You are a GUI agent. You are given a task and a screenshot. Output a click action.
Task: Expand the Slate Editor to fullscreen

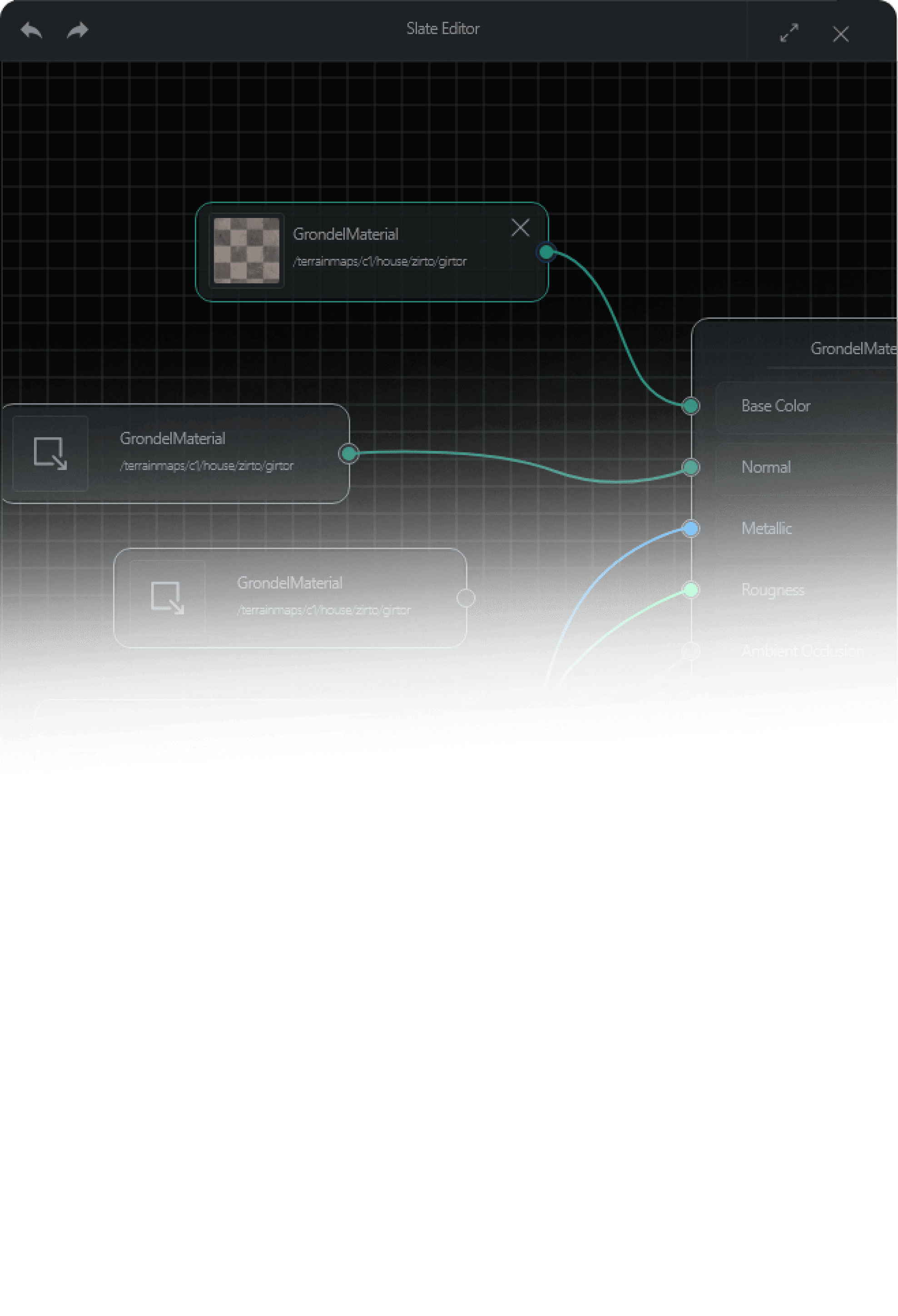pos(789,34)
